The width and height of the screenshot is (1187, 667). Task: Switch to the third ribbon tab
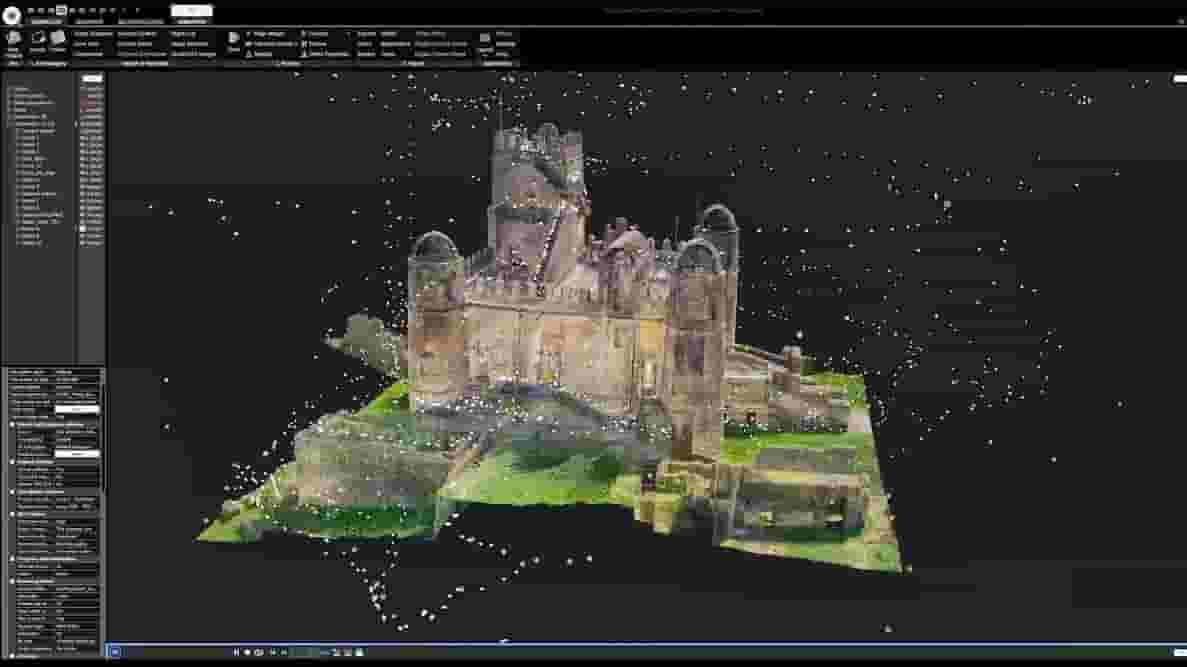click(141, 21)
